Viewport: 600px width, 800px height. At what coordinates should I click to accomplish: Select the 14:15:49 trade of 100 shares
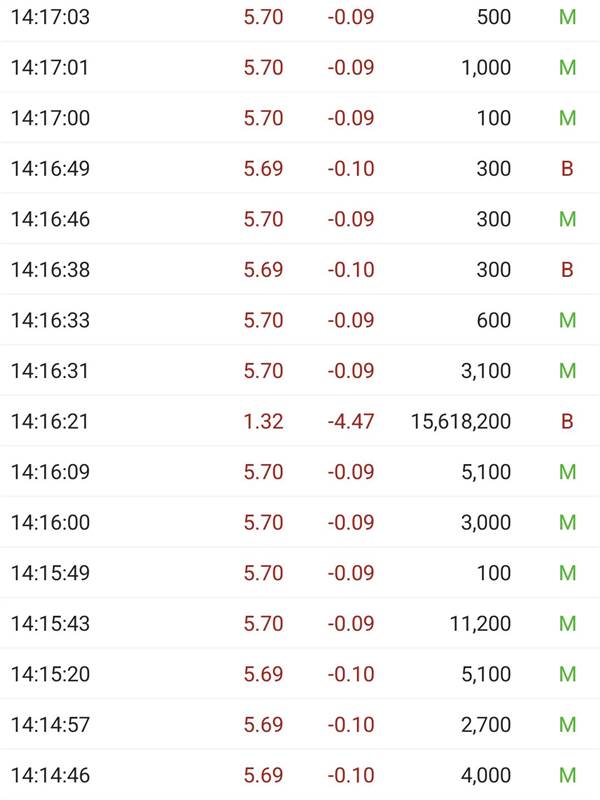[x=300, y=573]
